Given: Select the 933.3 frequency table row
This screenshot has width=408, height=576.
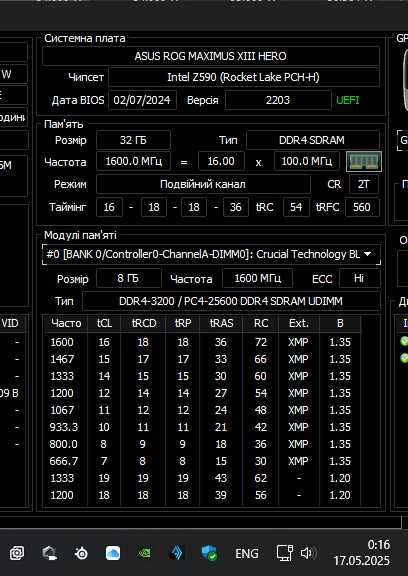Looking at the screenshot, I should 202,427.
